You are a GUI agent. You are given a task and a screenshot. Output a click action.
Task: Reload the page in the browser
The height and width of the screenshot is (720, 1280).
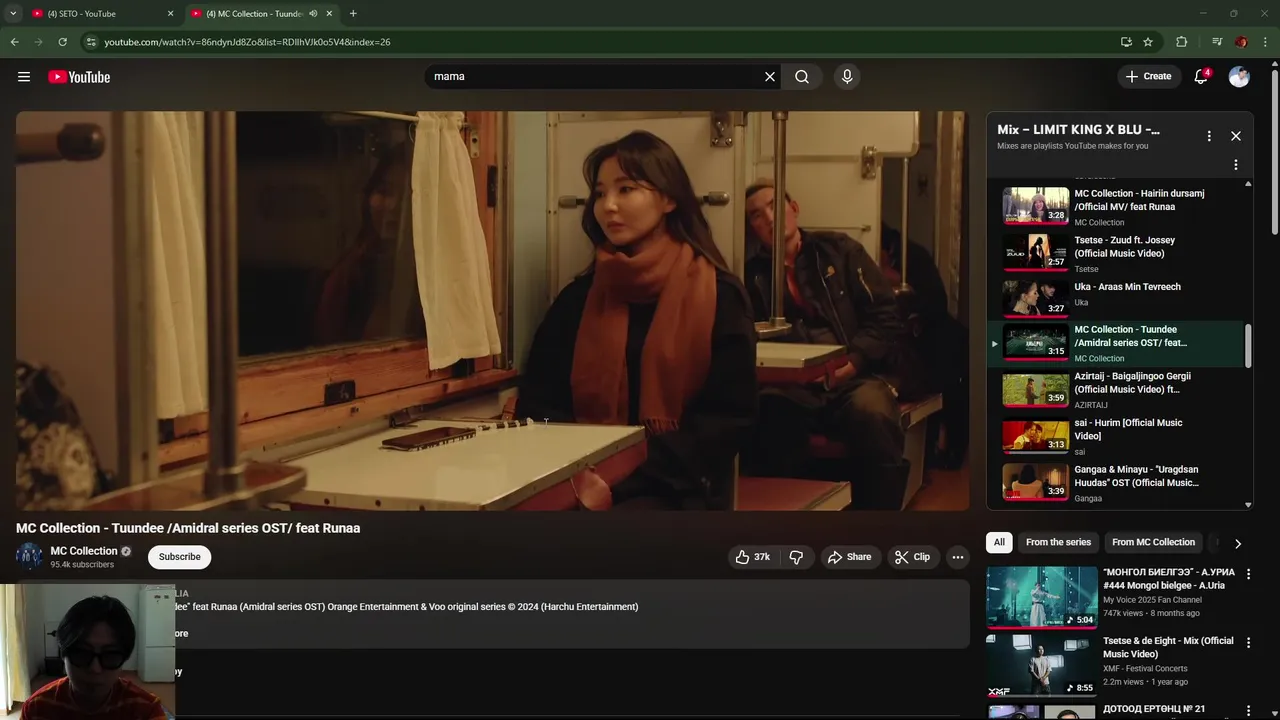click(62, 42)
